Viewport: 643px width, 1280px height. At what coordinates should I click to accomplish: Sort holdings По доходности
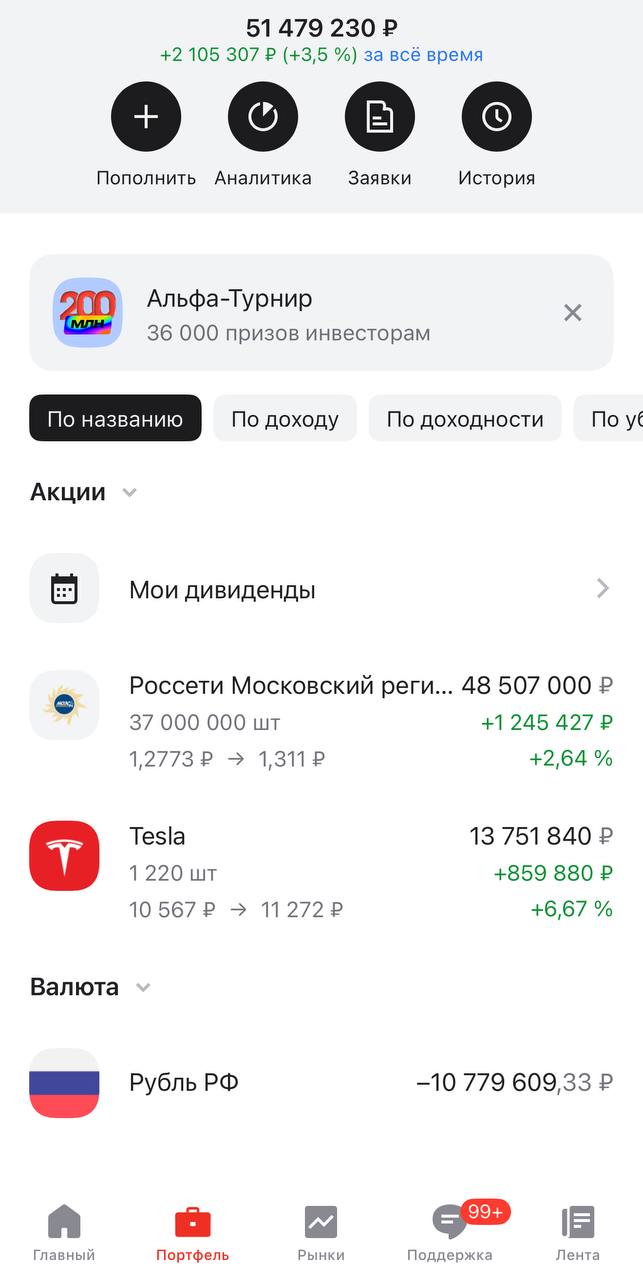pyautogui.click(x=465, y=419)
